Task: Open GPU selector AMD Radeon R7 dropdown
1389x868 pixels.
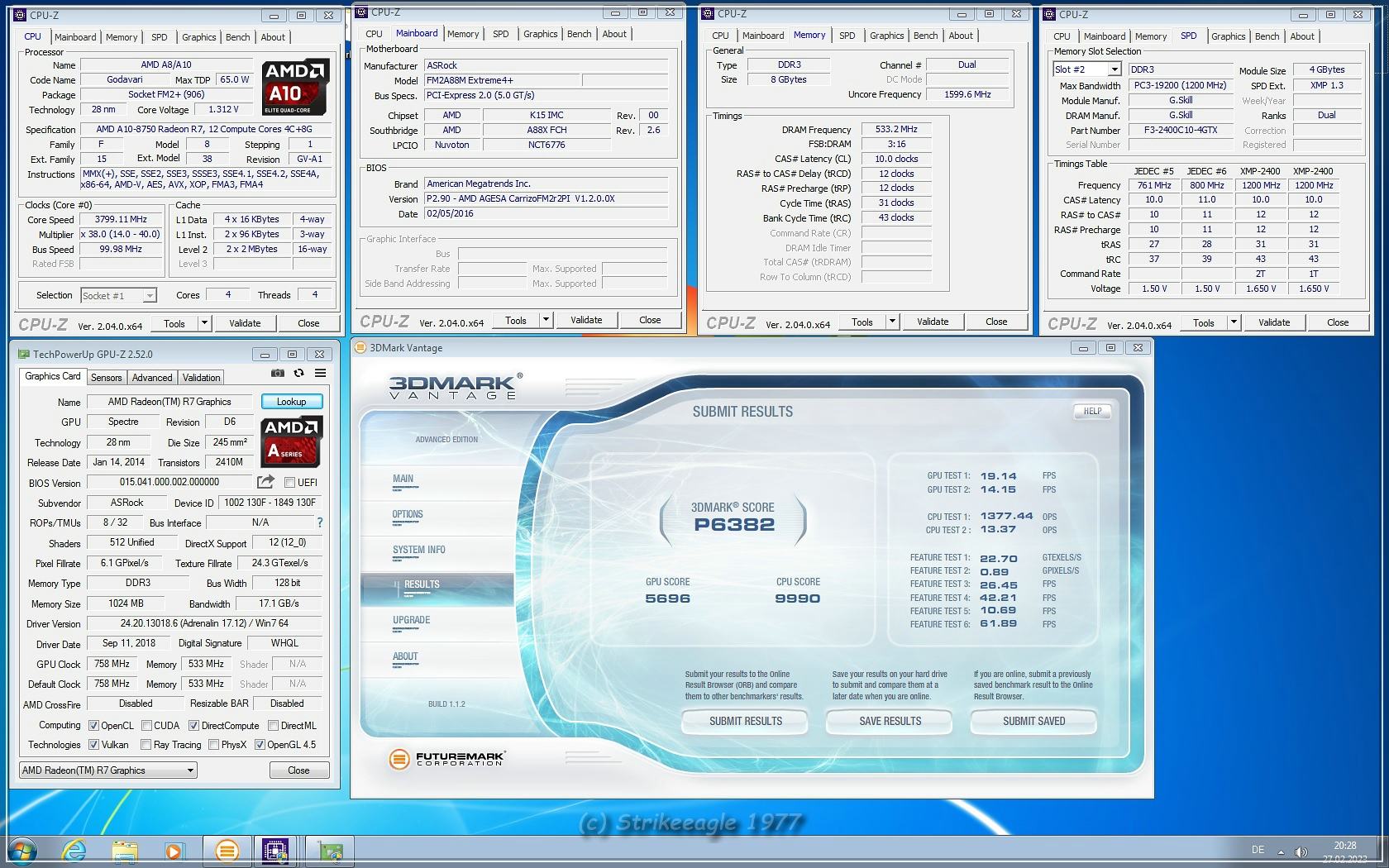Action: click(107, 770)
